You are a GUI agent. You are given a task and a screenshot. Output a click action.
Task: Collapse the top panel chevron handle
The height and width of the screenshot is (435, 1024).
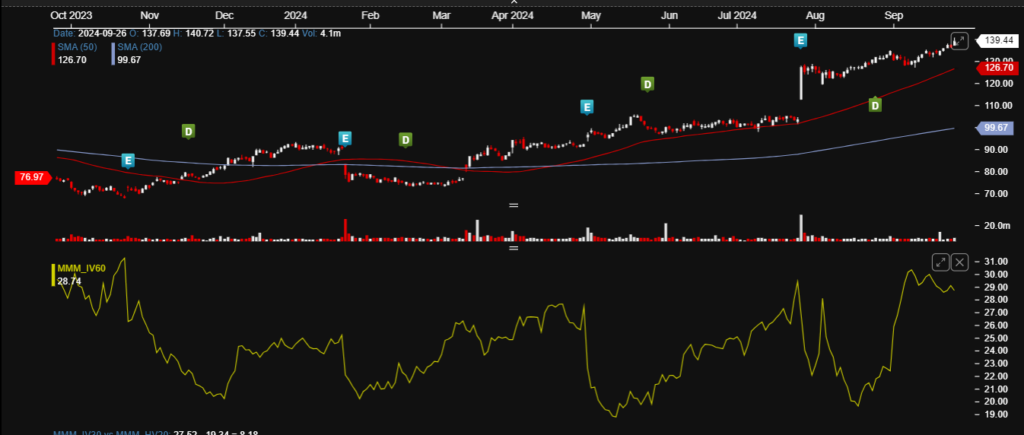click(513, 3)
